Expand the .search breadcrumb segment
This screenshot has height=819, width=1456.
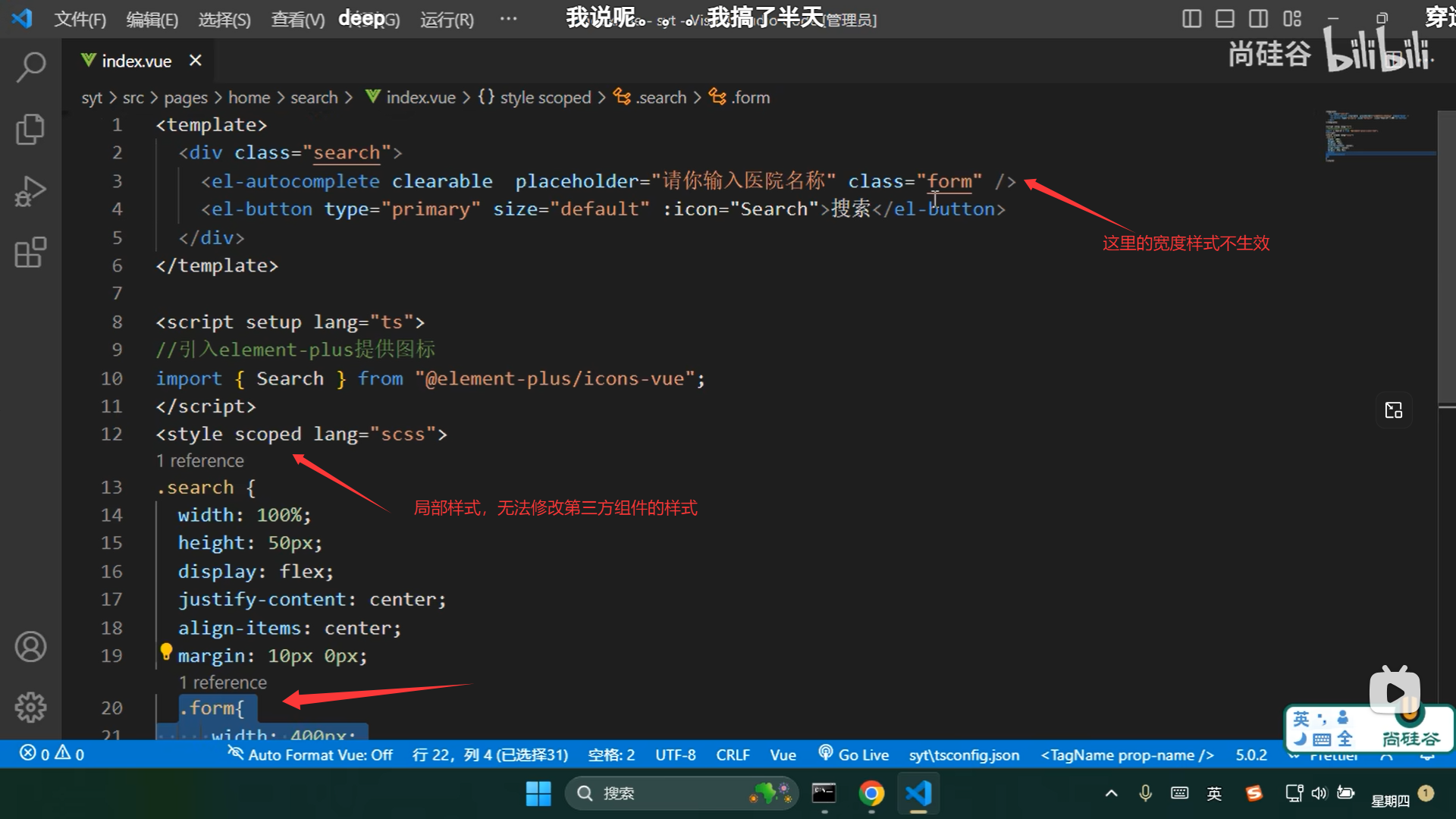click(661, 98)
